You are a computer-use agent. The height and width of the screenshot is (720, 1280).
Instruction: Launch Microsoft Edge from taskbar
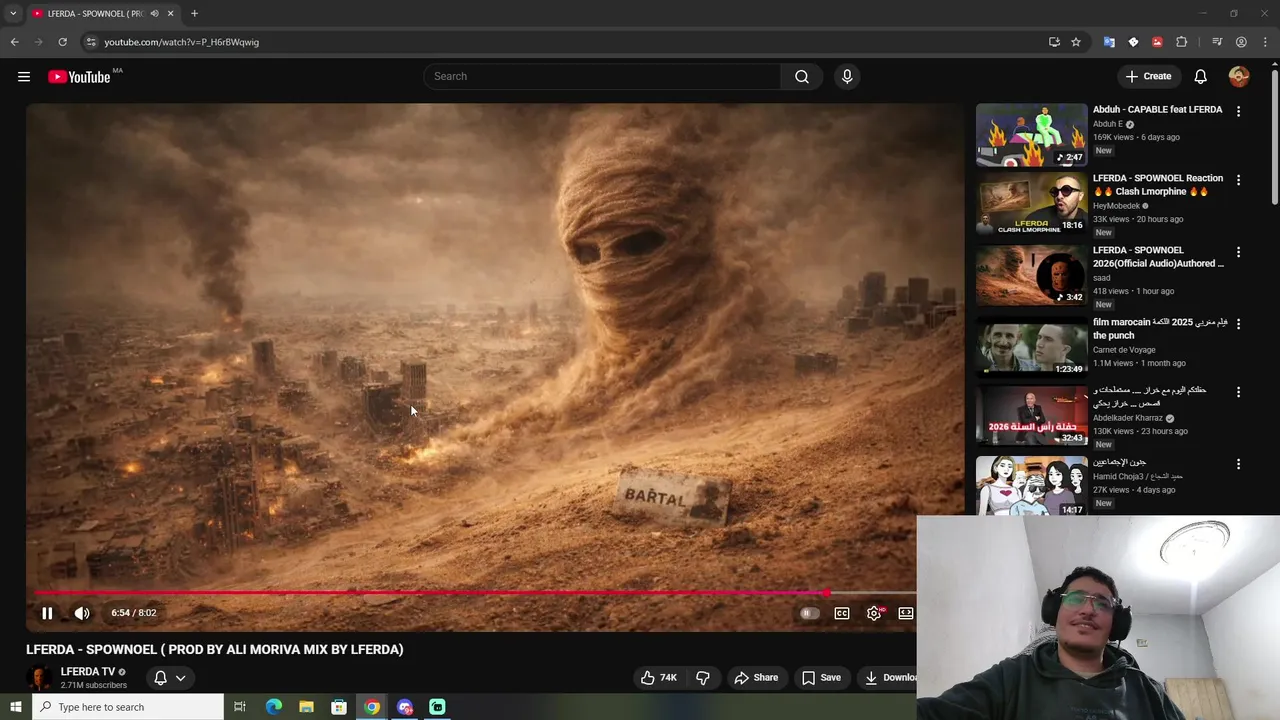(273, 707)
